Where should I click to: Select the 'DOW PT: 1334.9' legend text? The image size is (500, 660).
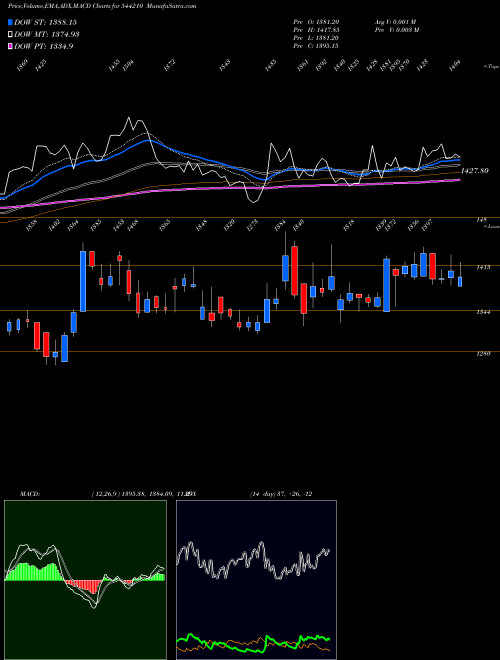tap(44, 46)
